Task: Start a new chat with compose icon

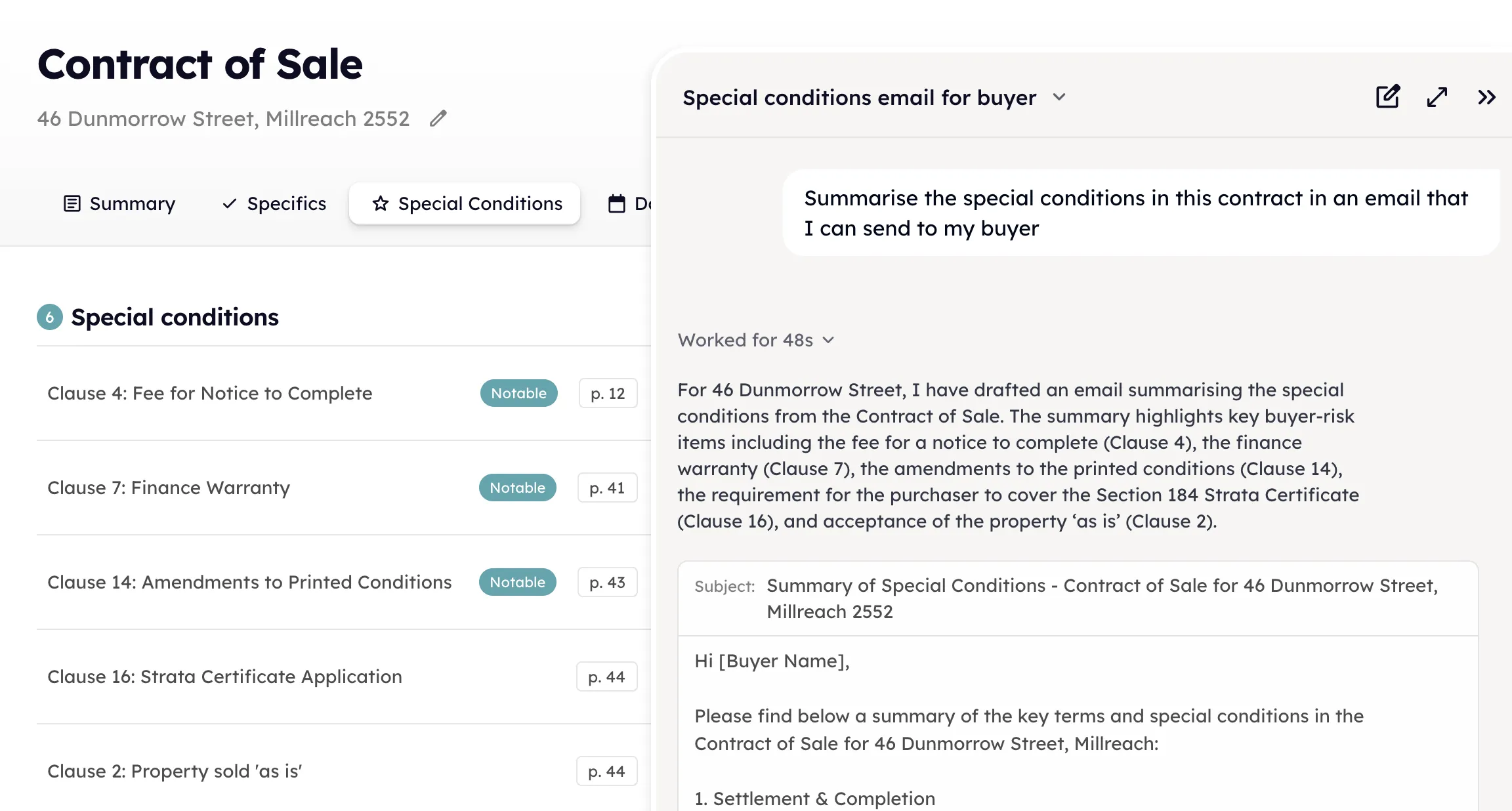Action: pos(1388,97)
